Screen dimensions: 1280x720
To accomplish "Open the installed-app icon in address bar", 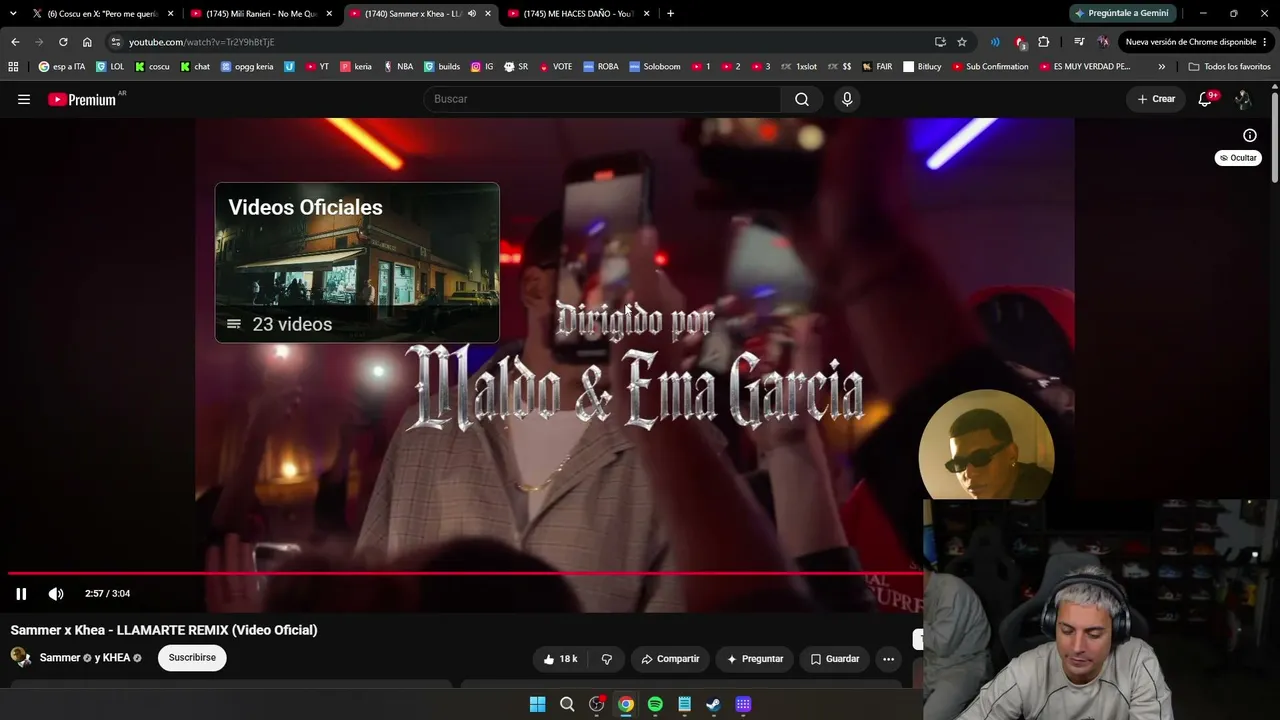I will (x=940, y=42).
